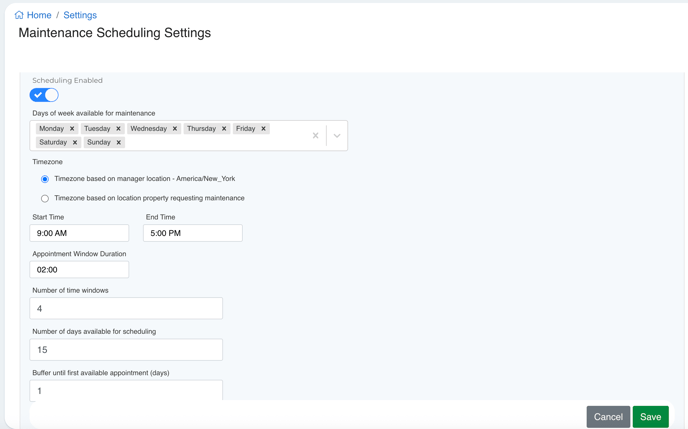Remove Tuesday tag from days list

click(118, 129)
